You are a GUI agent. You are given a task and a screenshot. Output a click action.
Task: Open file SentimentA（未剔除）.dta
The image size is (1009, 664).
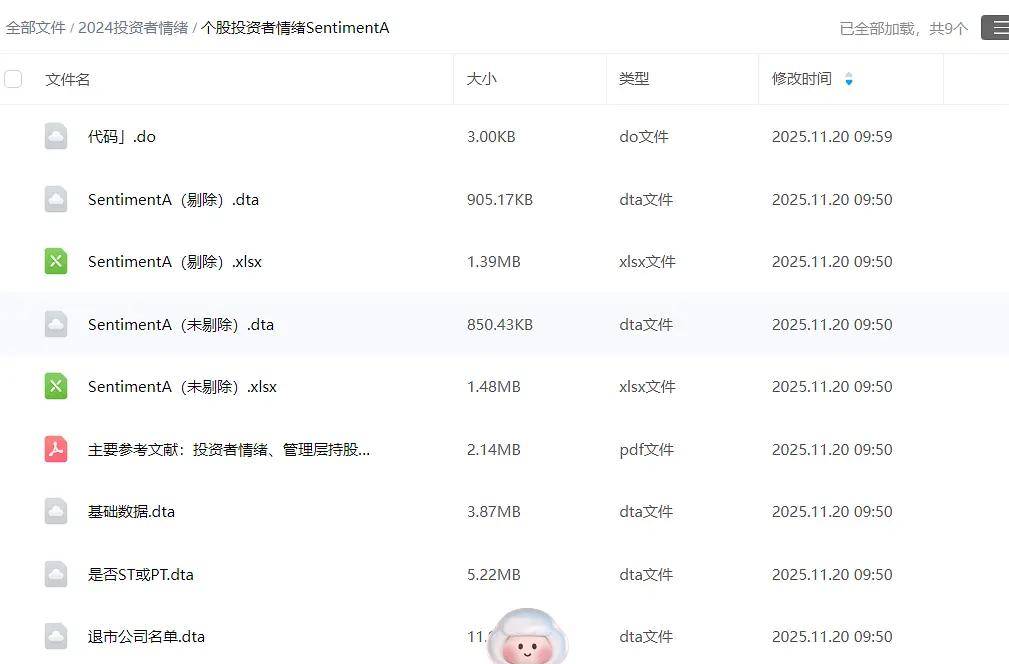(181, 324)
